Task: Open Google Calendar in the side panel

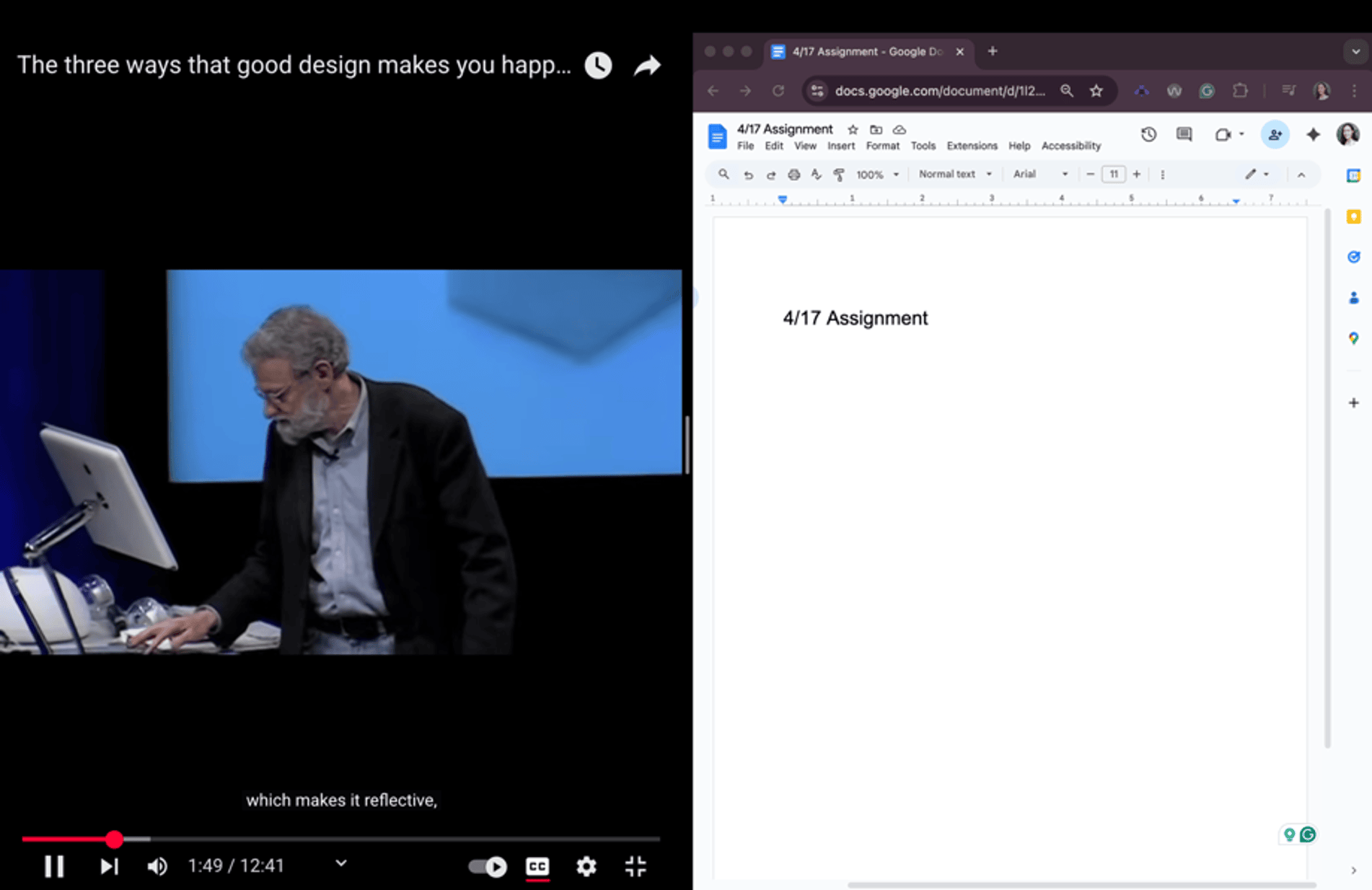Action: 1354,174
